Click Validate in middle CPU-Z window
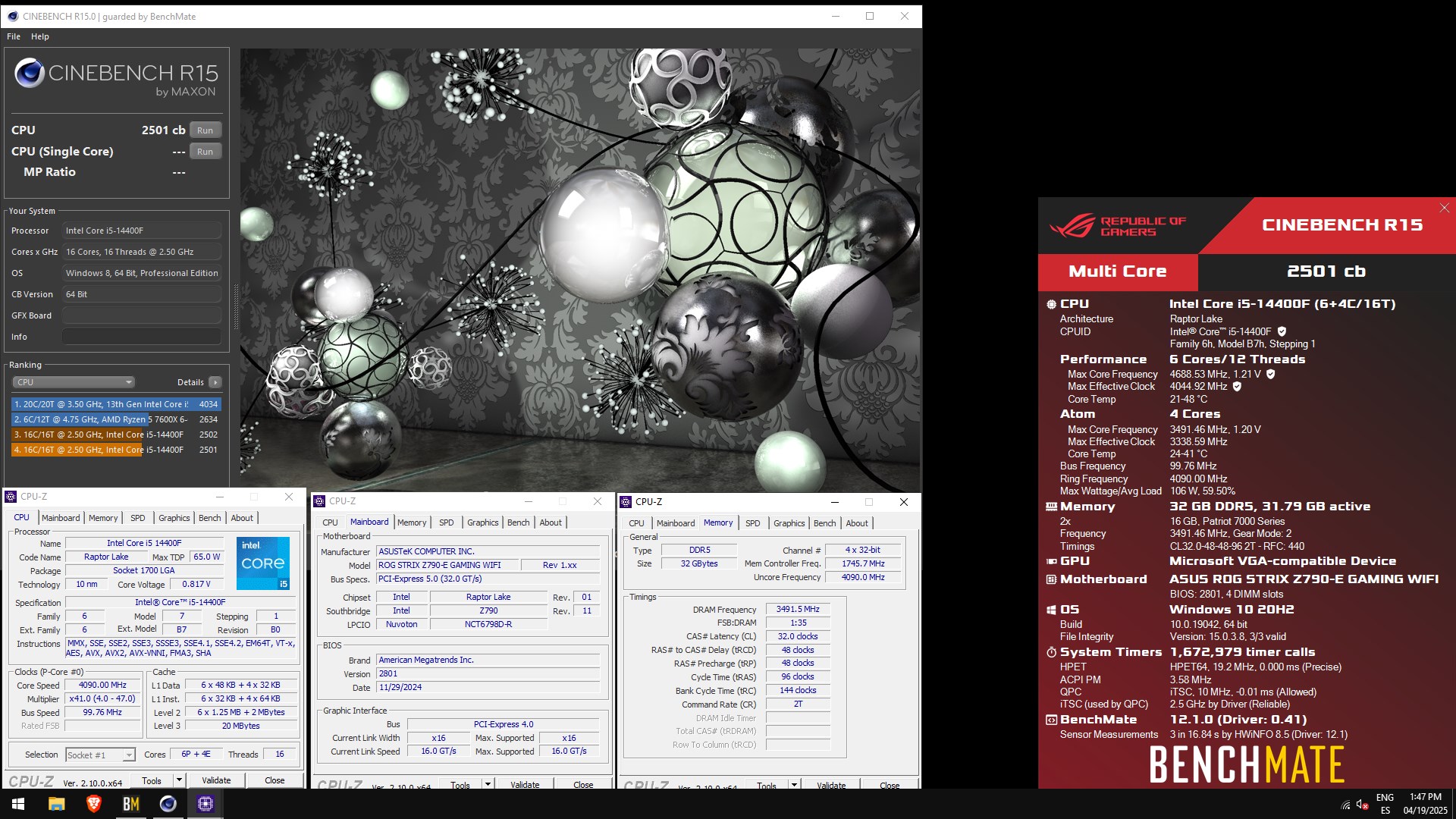The image size is (1456, 819). (x=525, y=784)
